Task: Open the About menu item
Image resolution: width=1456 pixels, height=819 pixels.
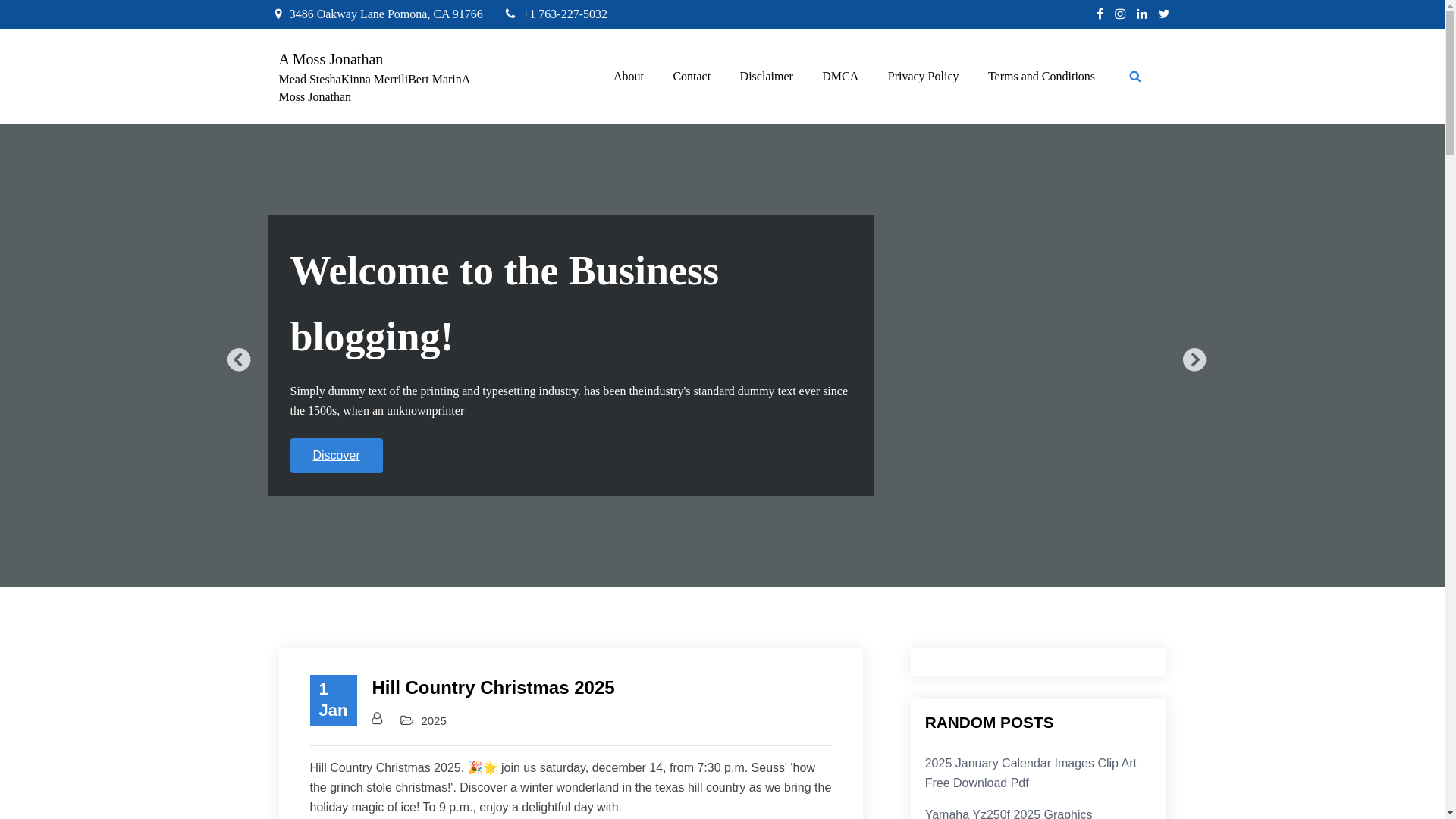Action: (x=628, y=77)
